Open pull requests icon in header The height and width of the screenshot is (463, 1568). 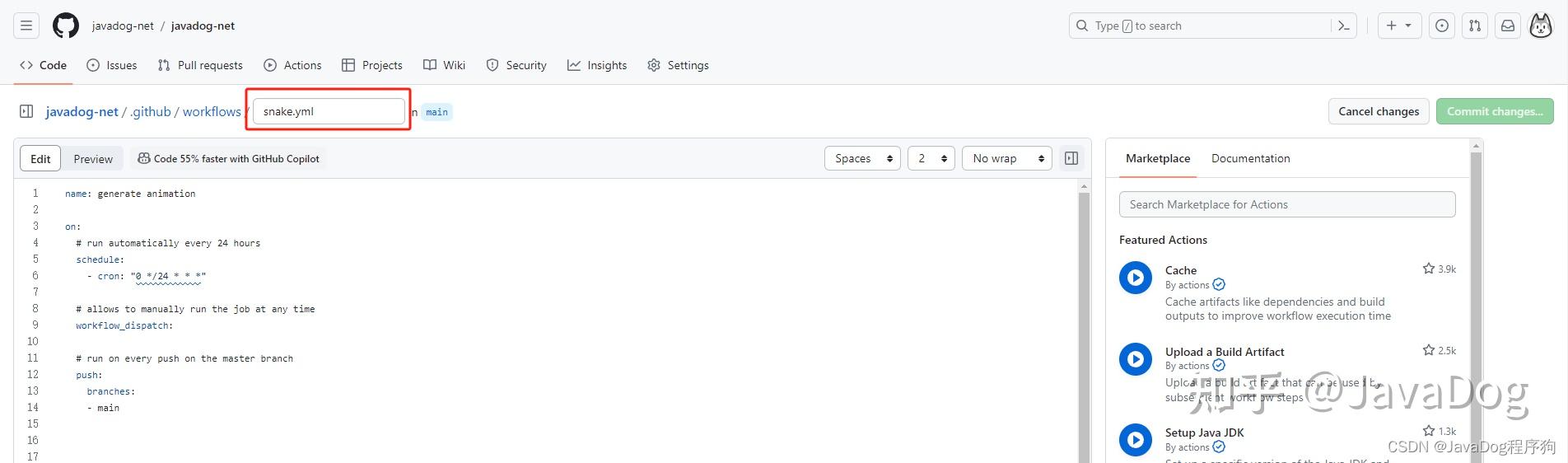coord(1475,26)
